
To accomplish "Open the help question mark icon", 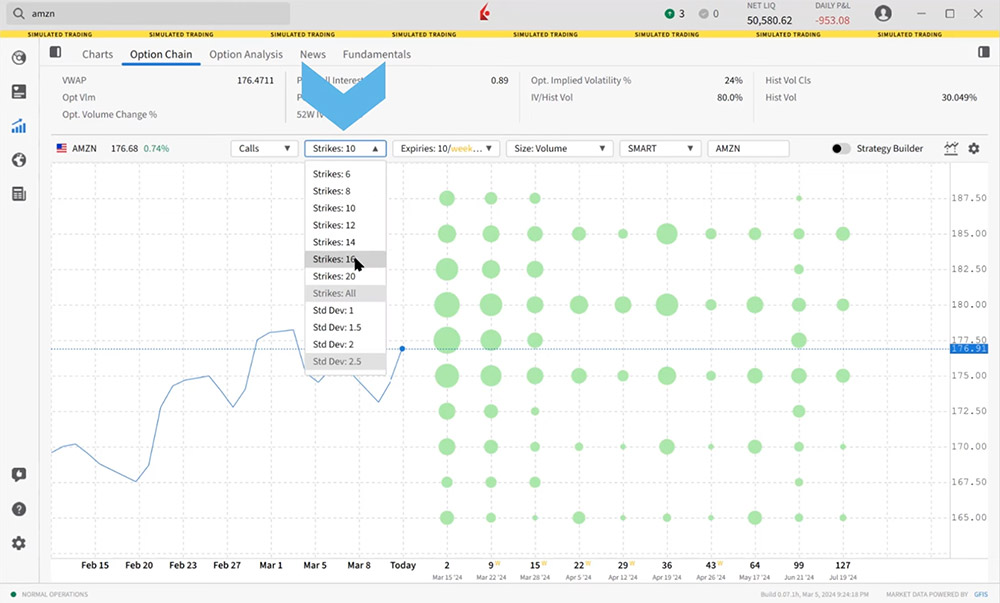I will 18,509.
